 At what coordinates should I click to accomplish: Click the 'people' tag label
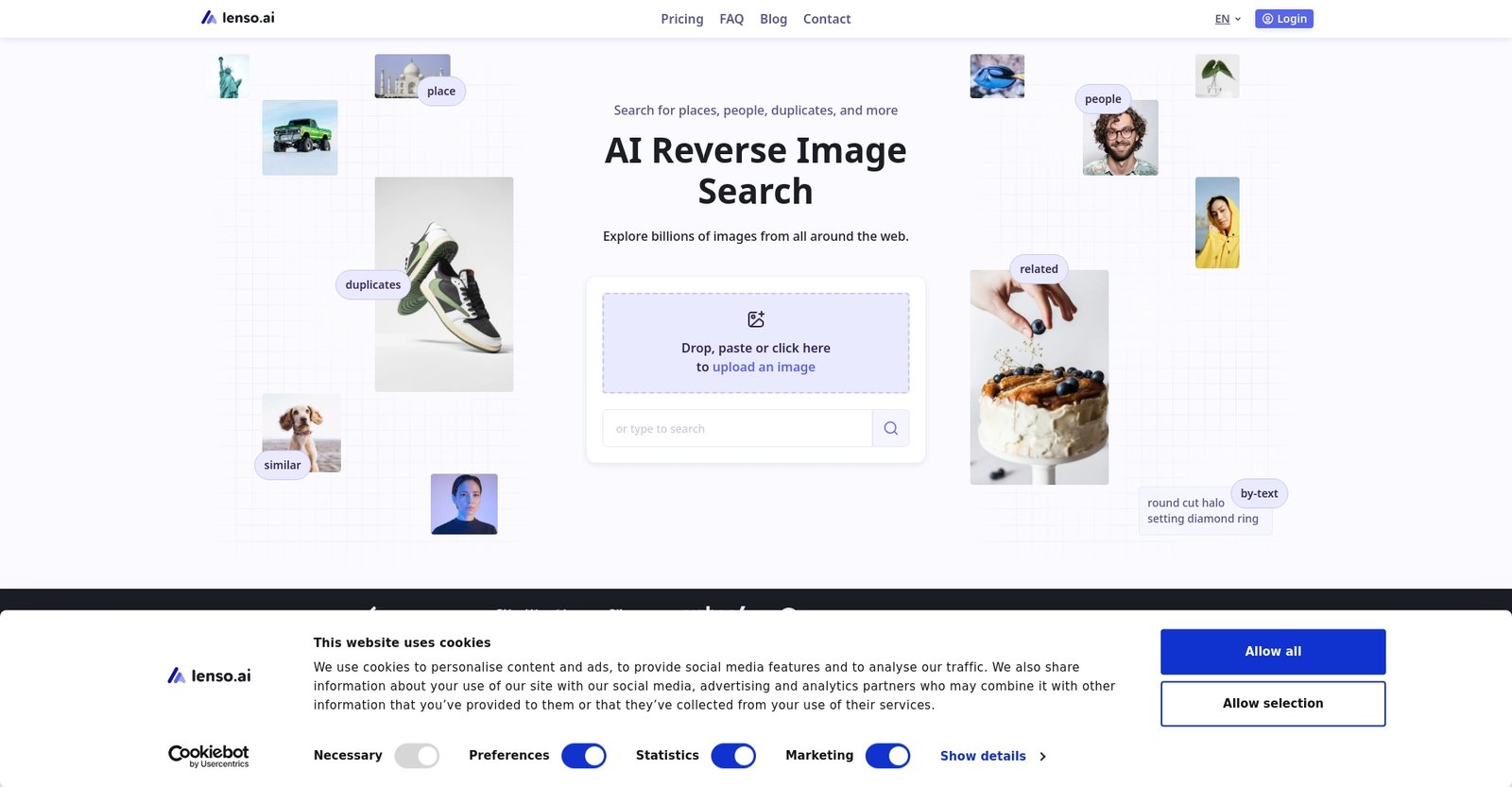1103,98
